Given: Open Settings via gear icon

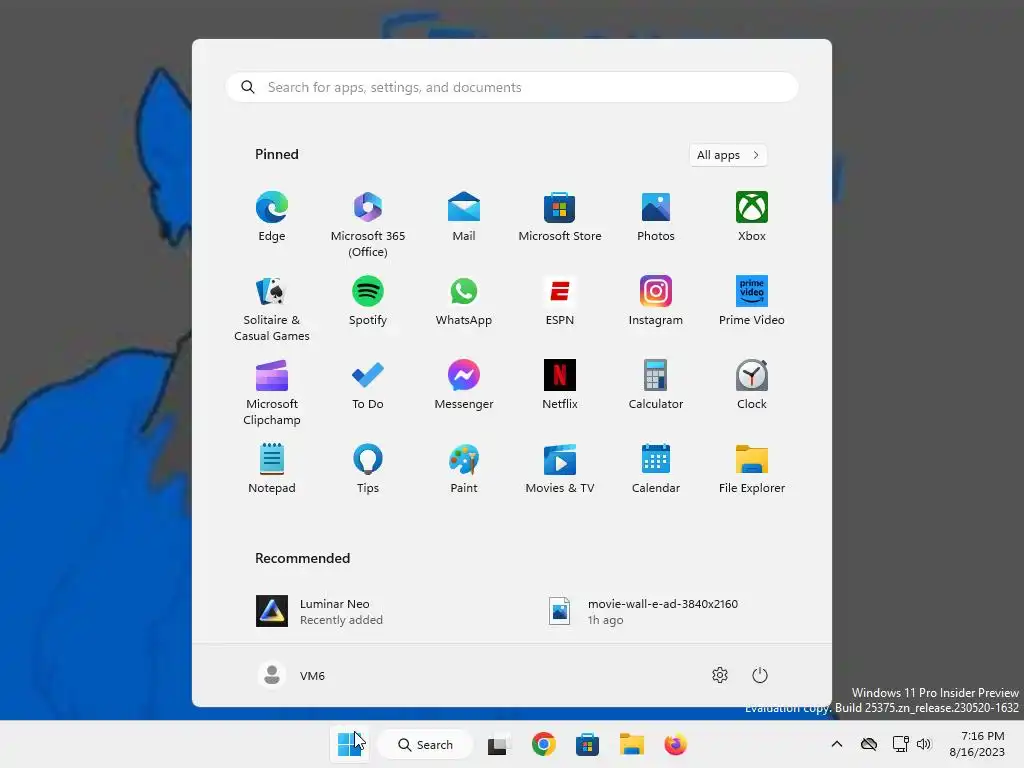Looking at the screenshot, I should click(720, 675).
